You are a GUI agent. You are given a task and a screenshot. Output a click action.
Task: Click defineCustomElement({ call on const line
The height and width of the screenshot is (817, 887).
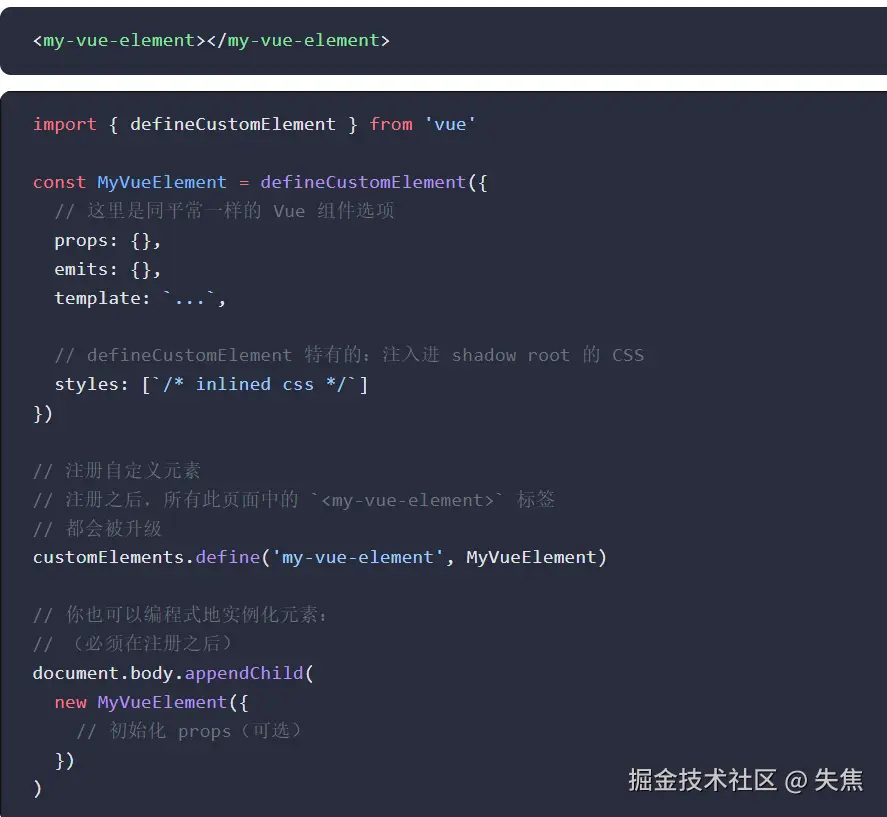pyautogui.click(x=373, y=182)
